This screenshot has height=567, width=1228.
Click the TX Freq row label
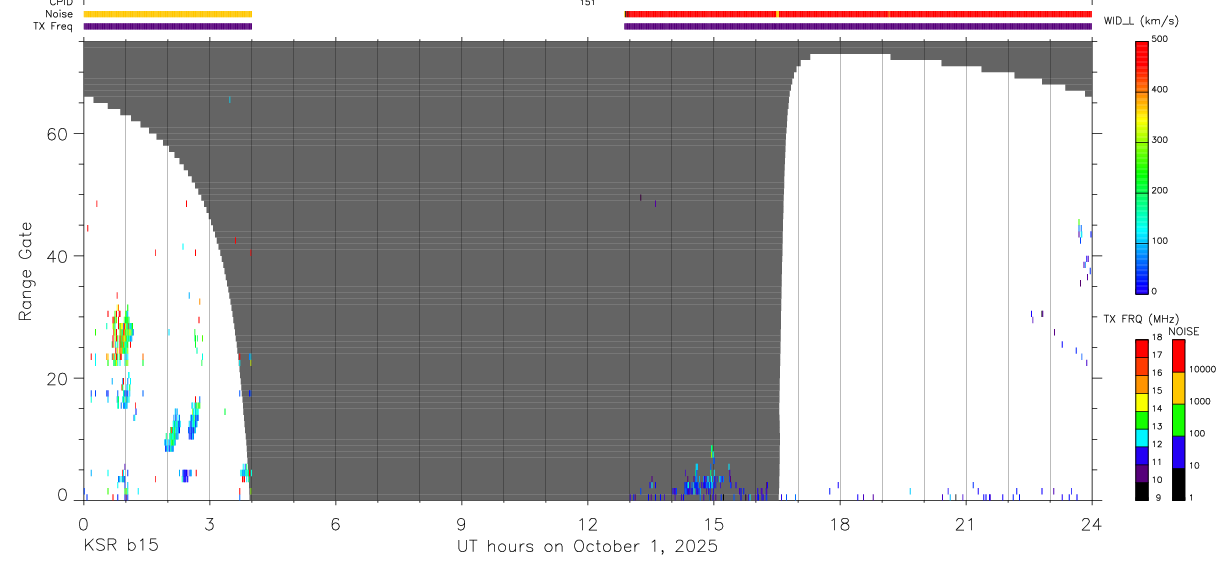[54, 26]
